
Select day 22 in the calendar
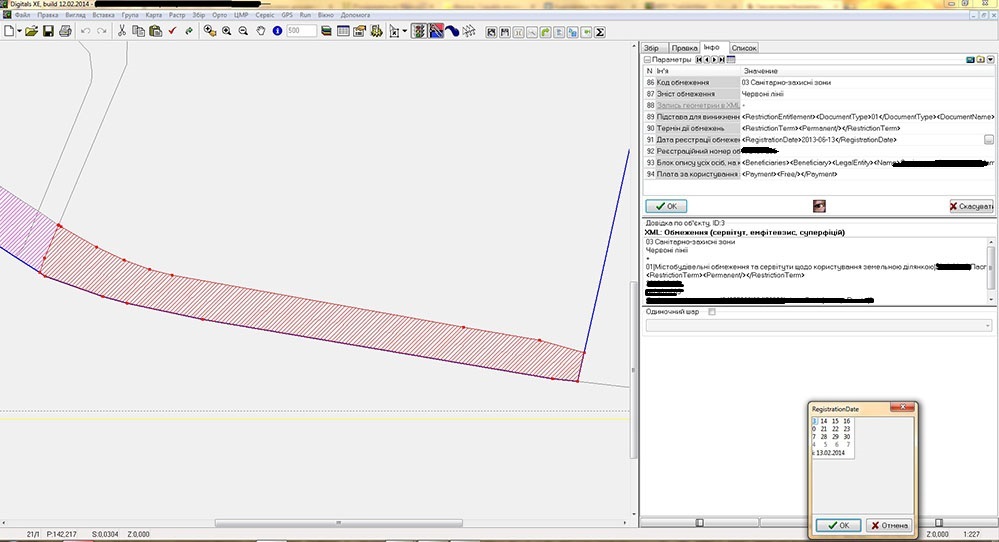coord(835,429)
